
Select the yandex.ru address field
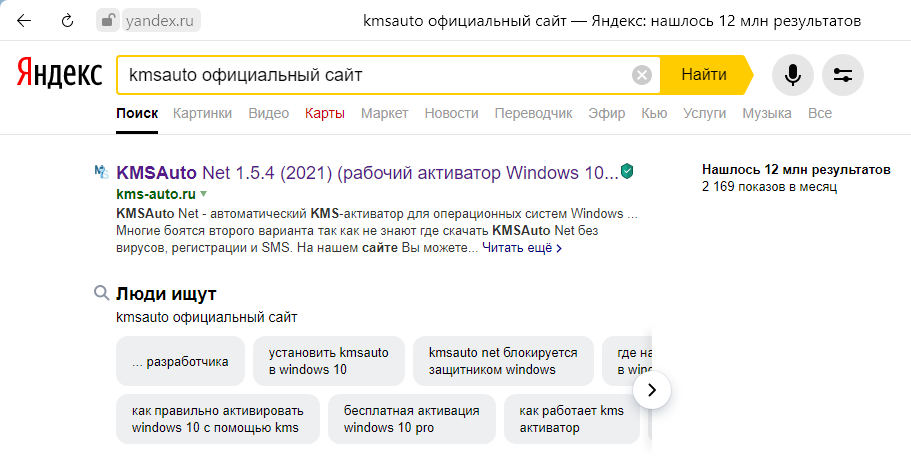[x=161, y=21]
